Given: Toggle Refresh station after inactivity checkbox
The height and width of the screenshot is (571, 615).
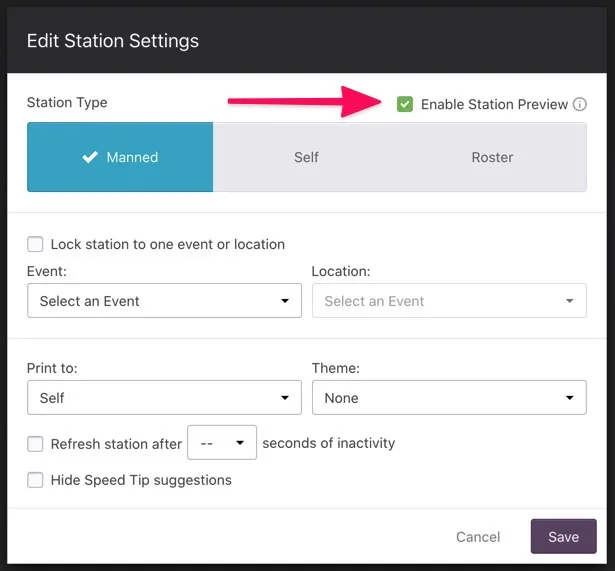Looking at the screenshot, I should (x=36, y=444).
